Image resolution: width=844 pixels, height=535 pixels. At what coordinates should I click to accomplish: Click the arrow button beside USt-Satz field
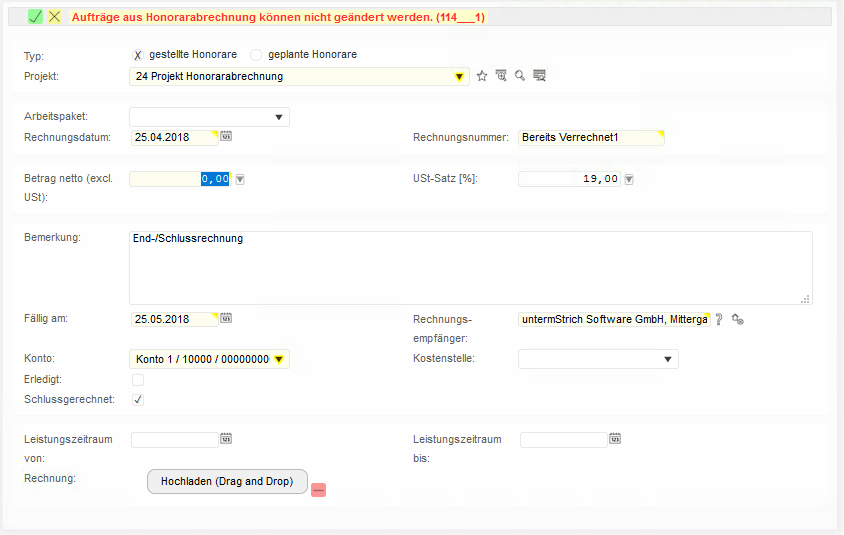click(629, 179)
